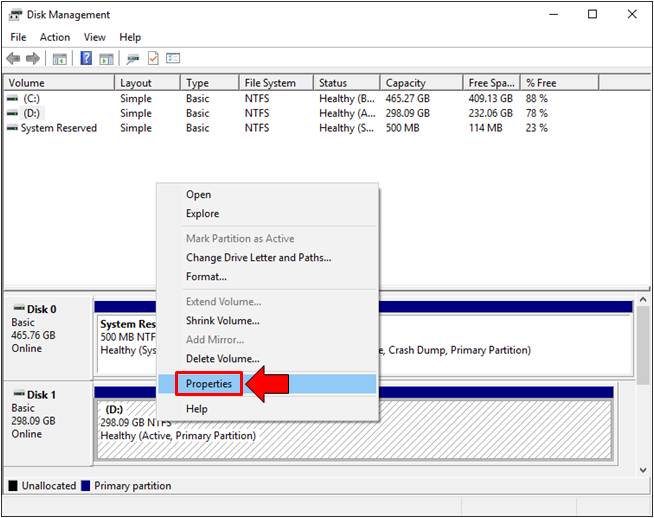Click the drive icon beside System Reserved volume
This screenshot has width=654, height=518.
[x=13, y=128]
